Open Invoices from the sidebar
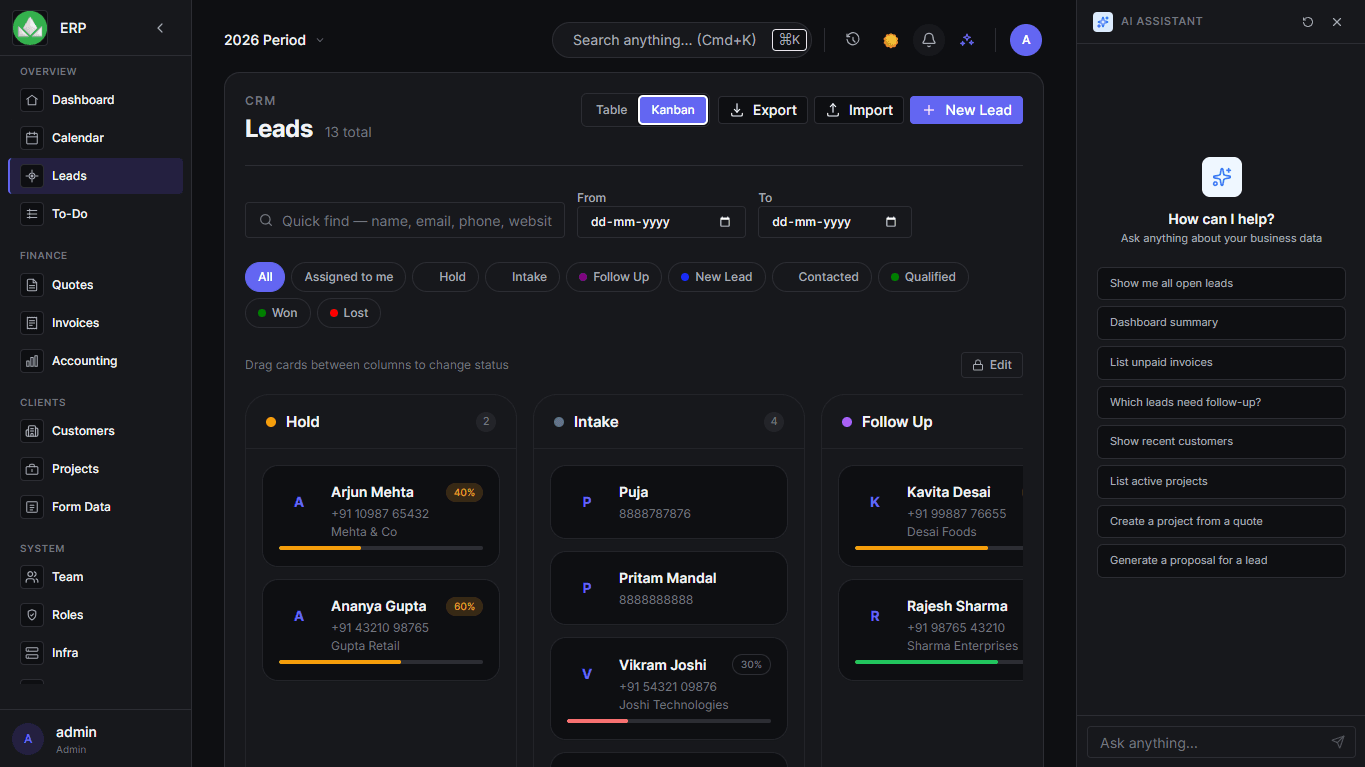 click(x=95, y=323)
